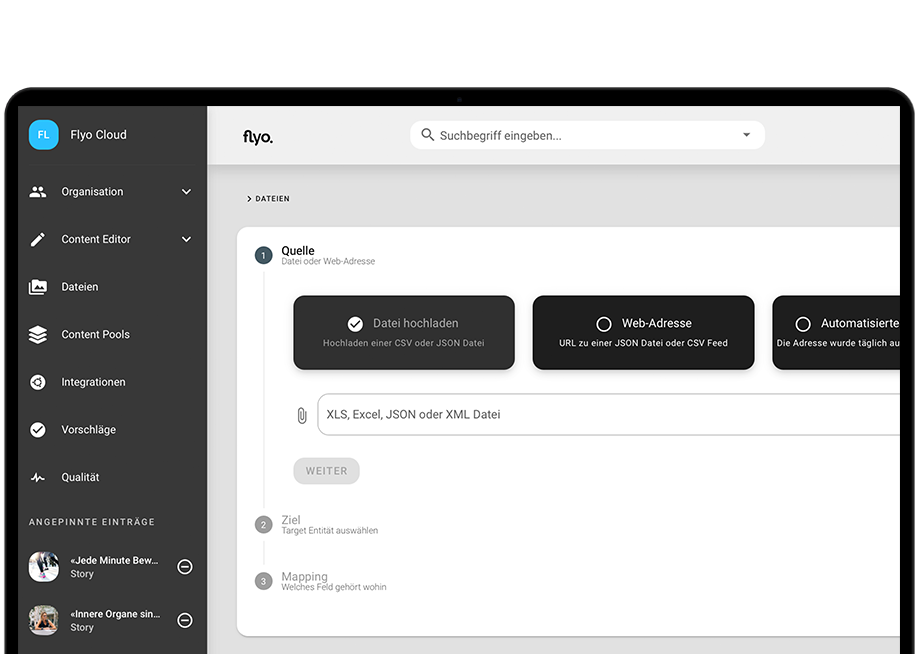Click the flyo logo
Image resolution: width=920 pixels, height=654 pixels.
pyautogui.click(x=258, y=137)
